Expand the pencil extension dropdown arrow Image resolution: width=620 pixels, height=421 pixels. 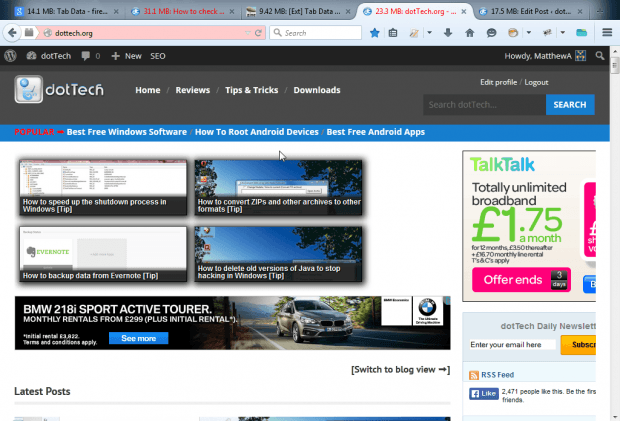(429, 33)
